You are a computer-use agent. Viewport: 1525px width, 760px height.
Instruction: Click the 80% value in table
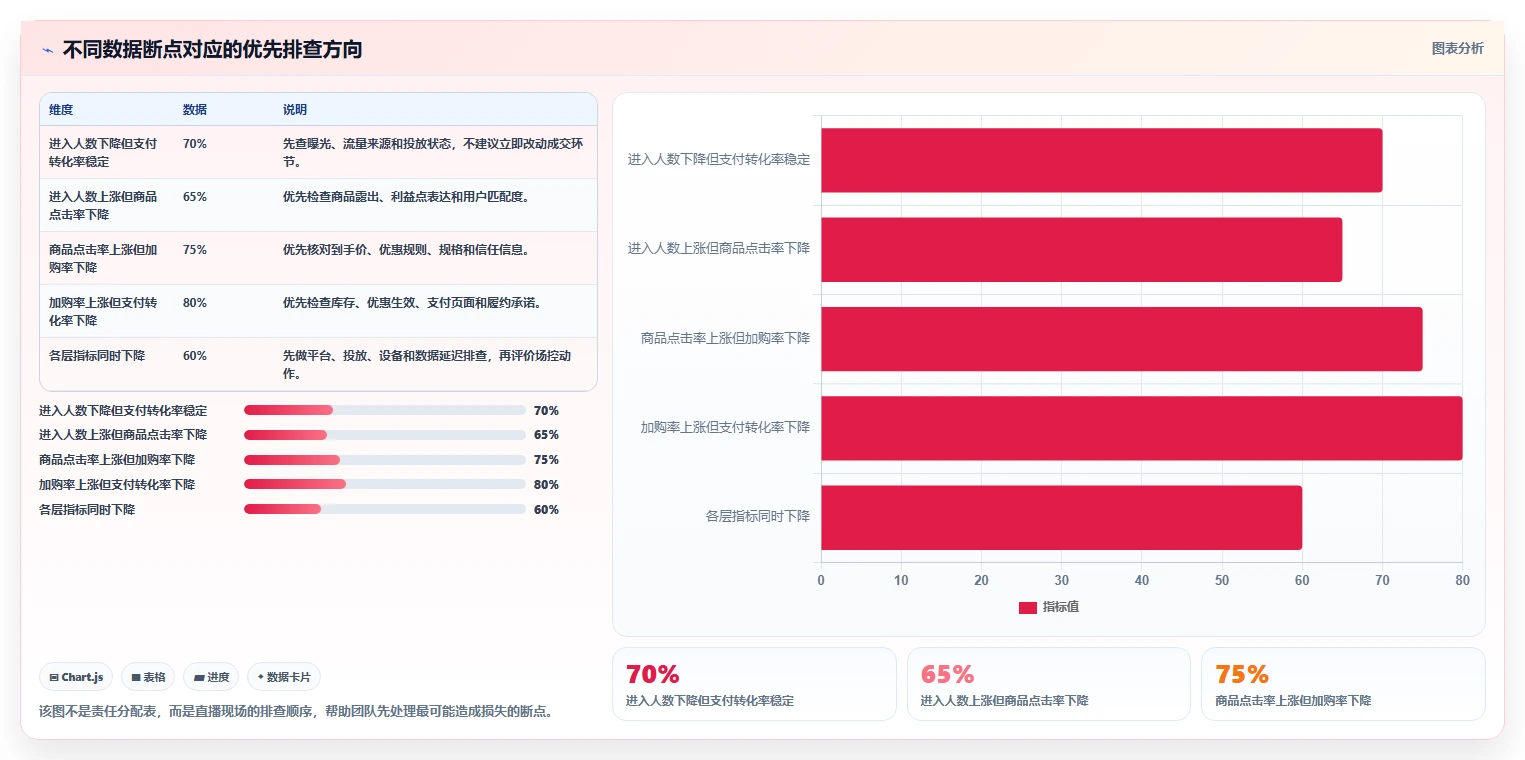point(195,303)
